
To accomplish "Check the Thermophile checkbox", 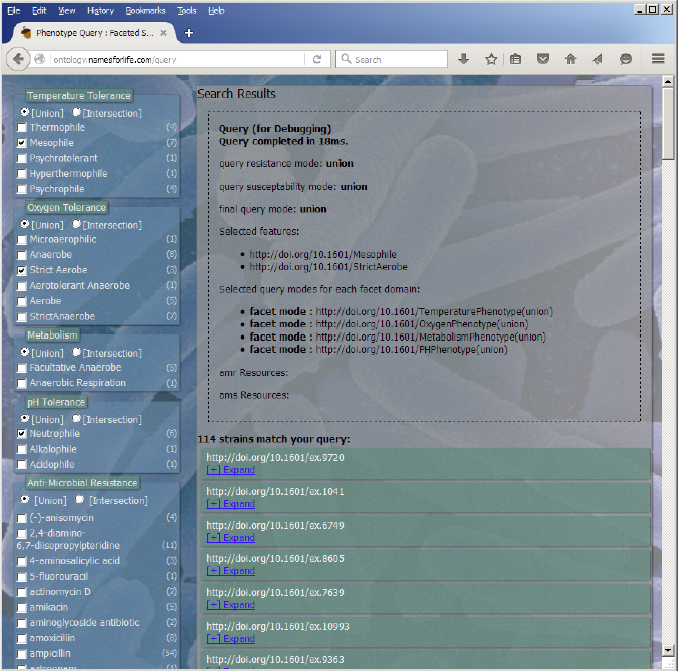I will coord(22,128).
